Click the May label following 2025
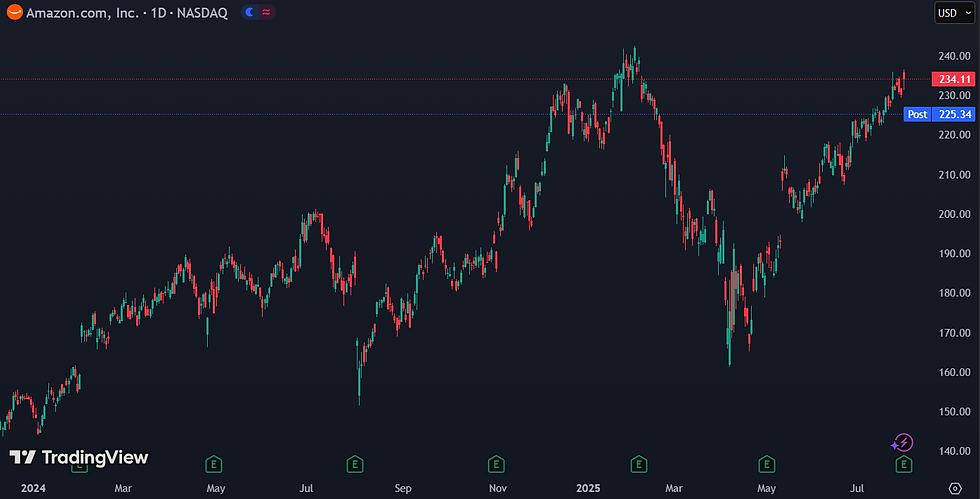980x499 pixels. (x=766, y=488)
